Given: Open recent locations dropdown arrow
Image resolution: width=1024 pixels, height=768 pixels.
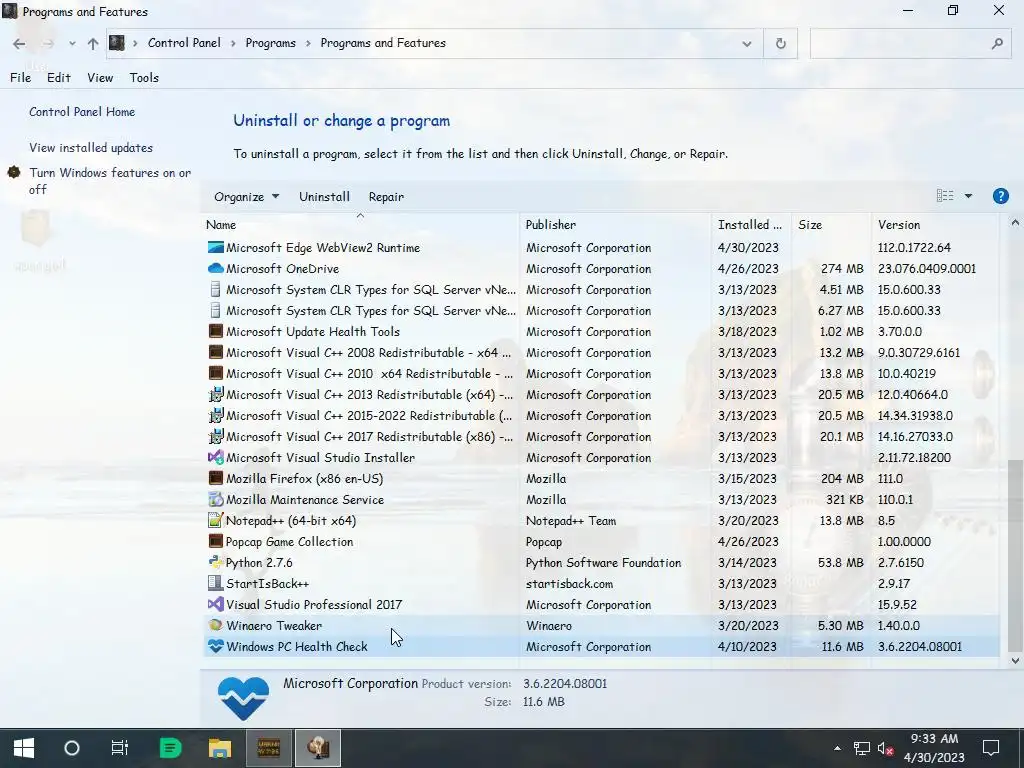Looking at the screenshot, I should point(72,44).
